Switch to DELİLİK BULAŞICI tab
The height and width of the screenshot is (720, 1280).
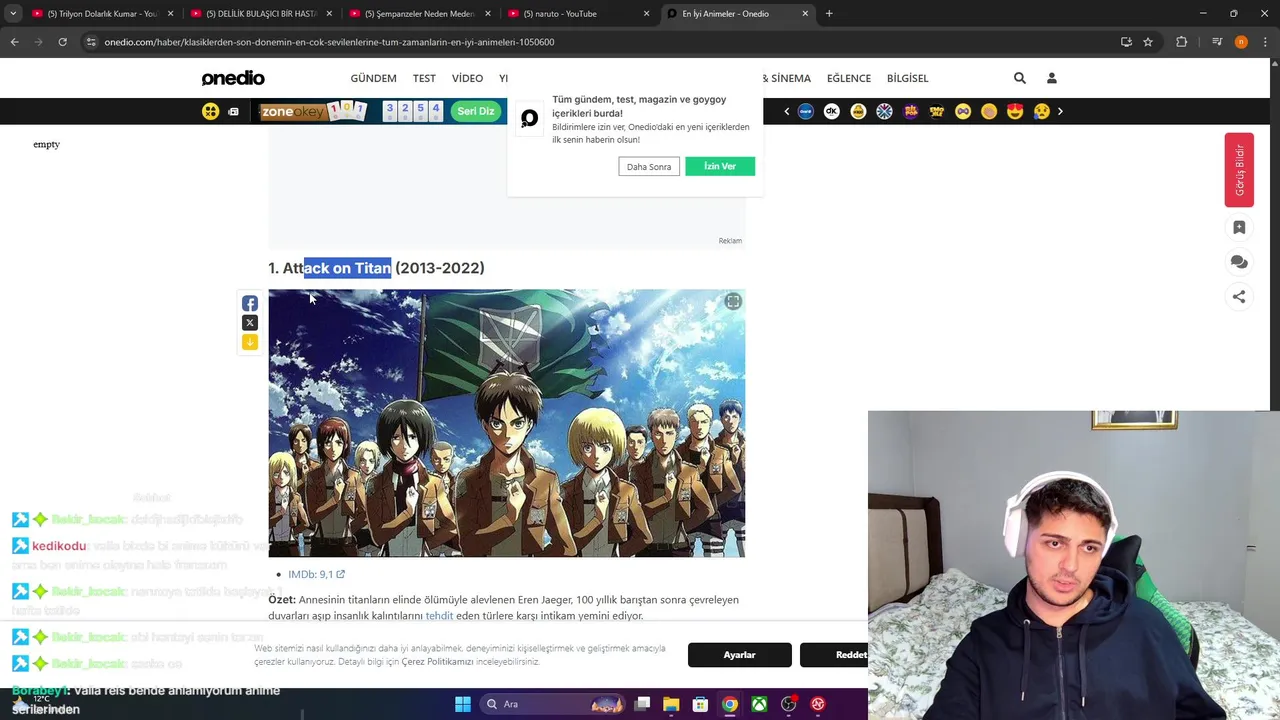point(260,14)
